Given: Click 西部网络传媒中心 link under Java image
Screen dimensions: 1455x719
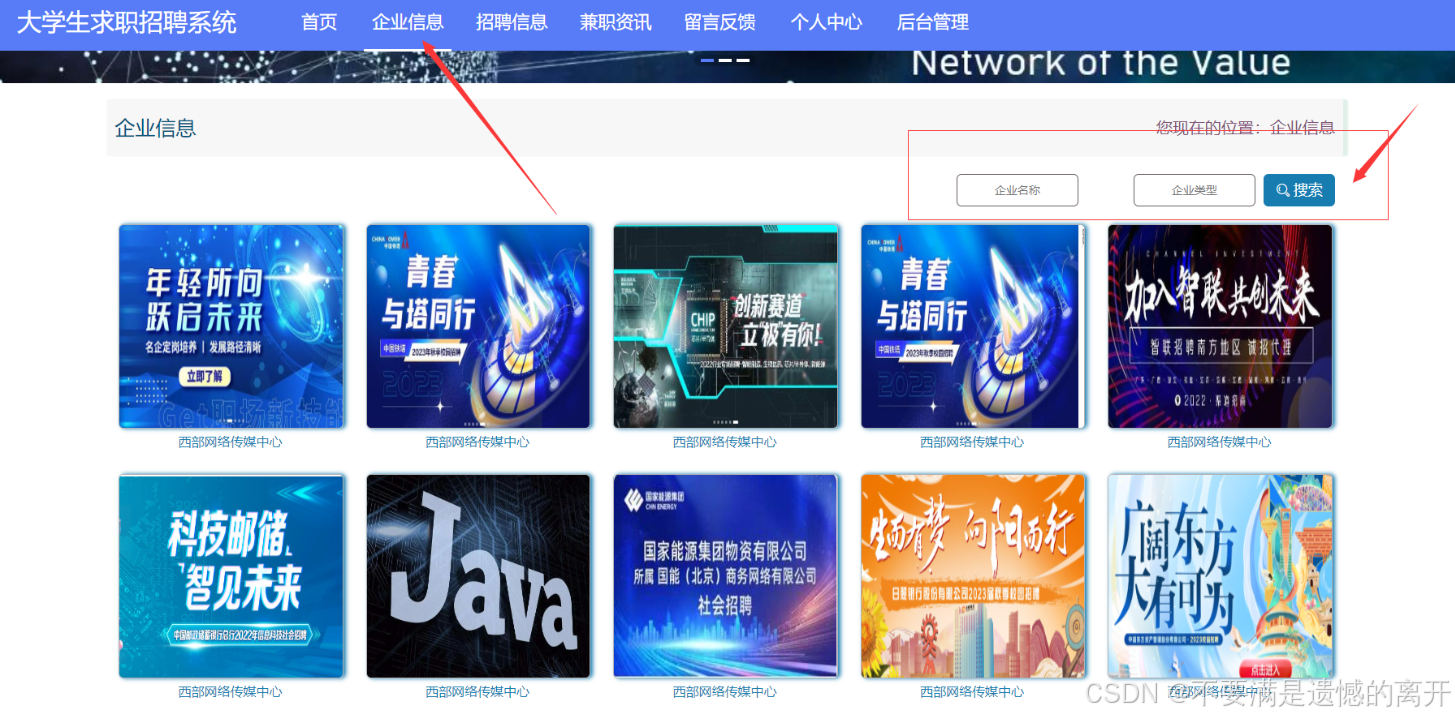Looking at the screenshot, I should [478, 692].
